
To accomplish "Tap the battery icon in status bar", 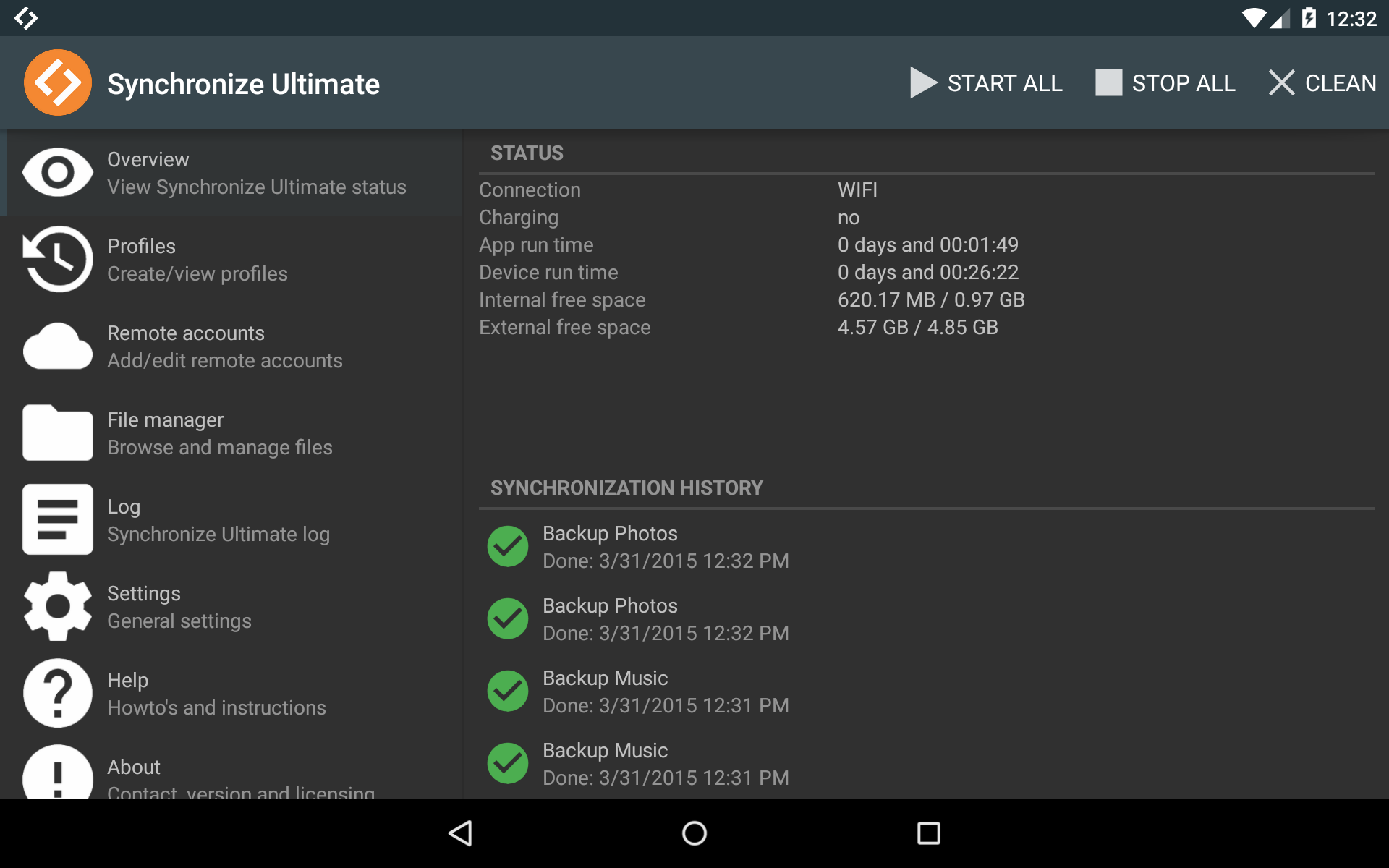I will [1309, 18].
